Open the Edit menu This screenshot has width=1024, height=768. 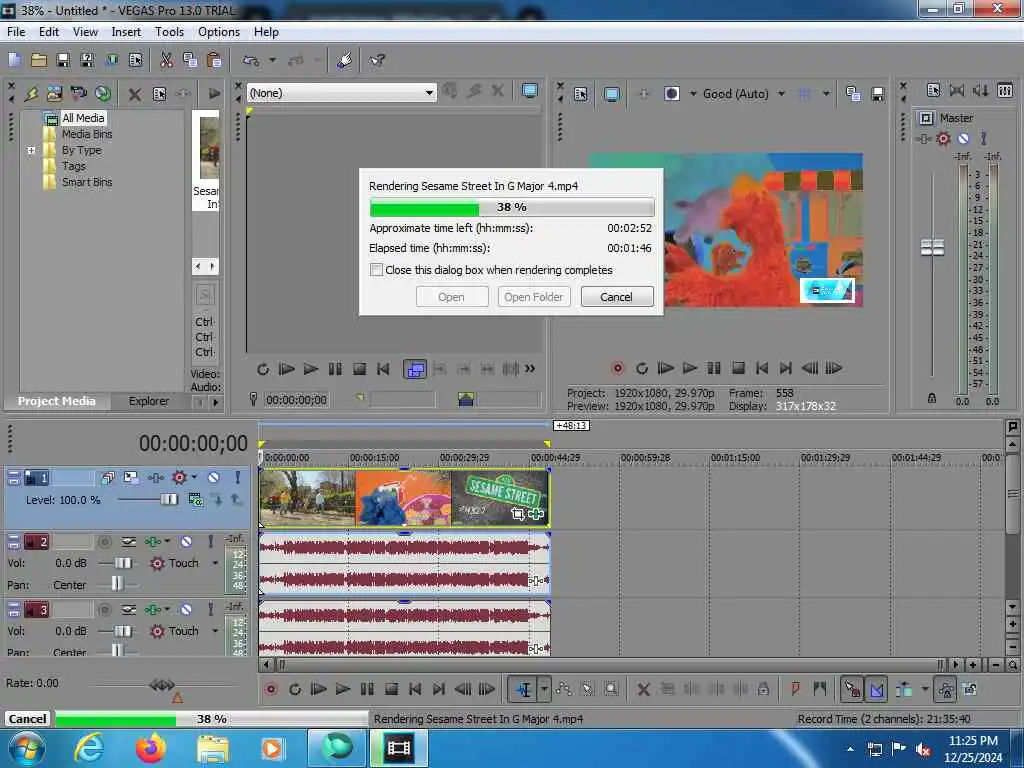click(49, 31)
